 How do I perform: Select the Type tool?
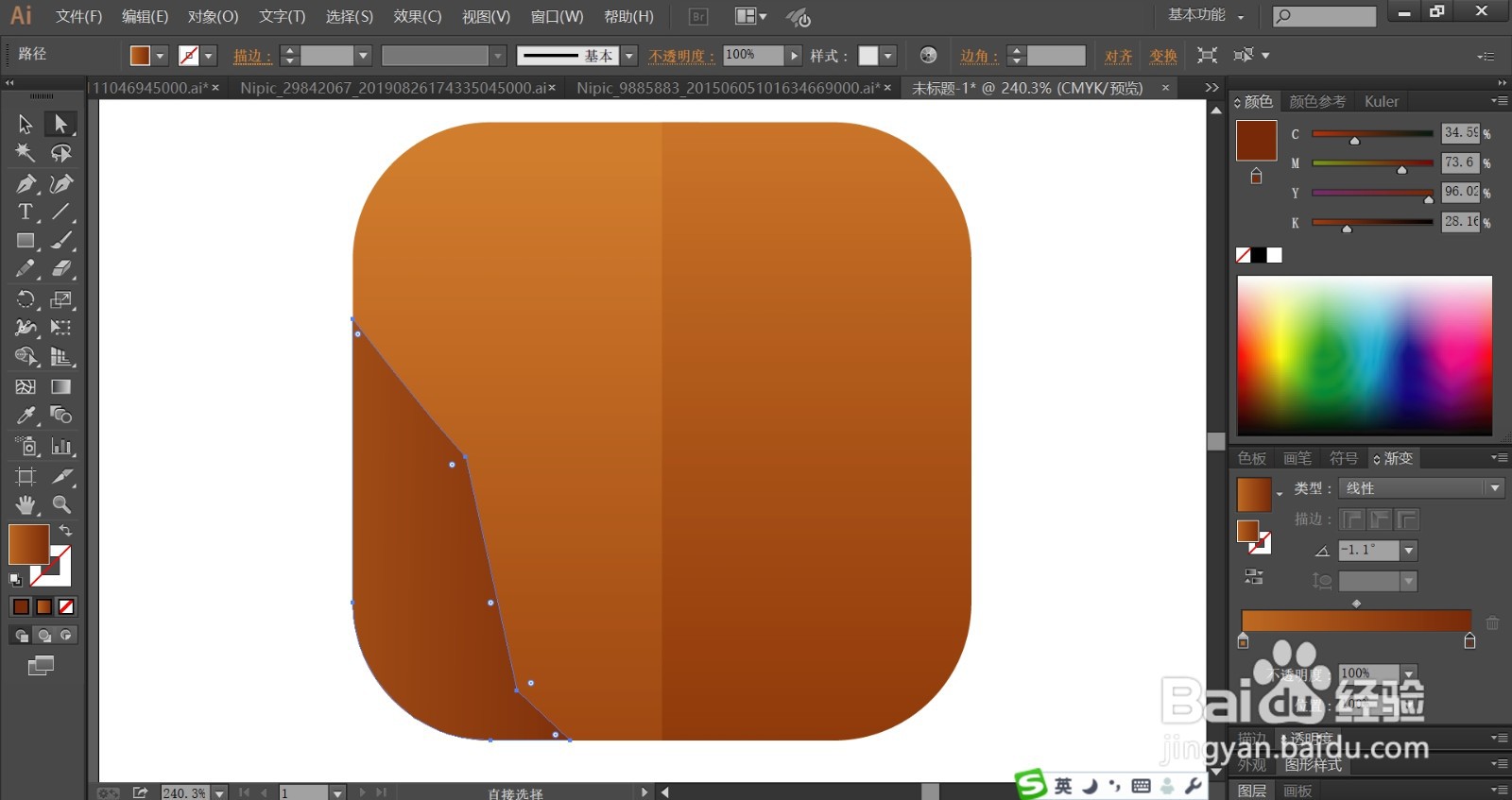[x=26, y=212]
